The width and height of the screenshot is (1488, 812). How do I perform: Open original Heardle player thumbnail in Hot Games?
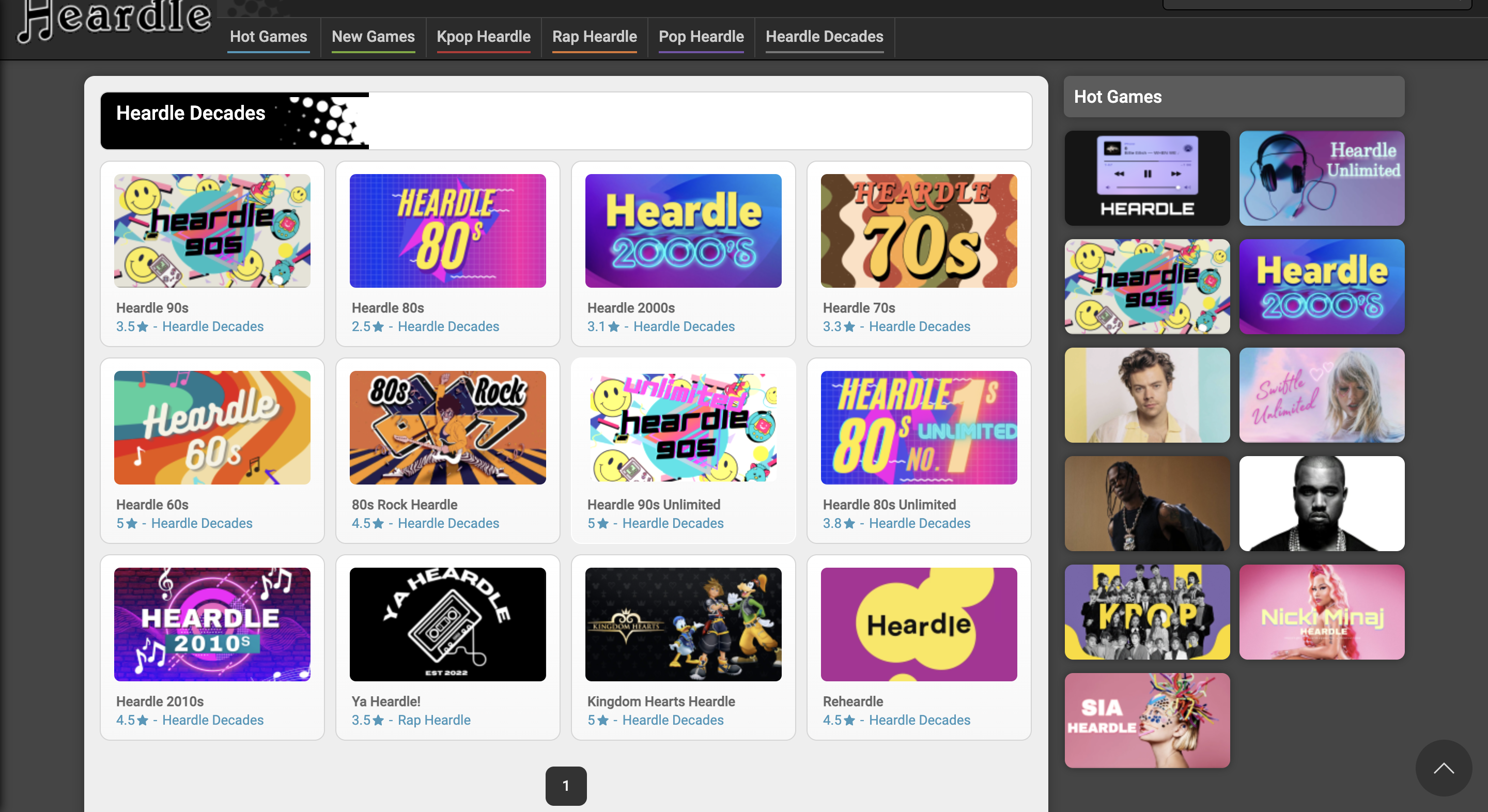(x=1147, y=178)
